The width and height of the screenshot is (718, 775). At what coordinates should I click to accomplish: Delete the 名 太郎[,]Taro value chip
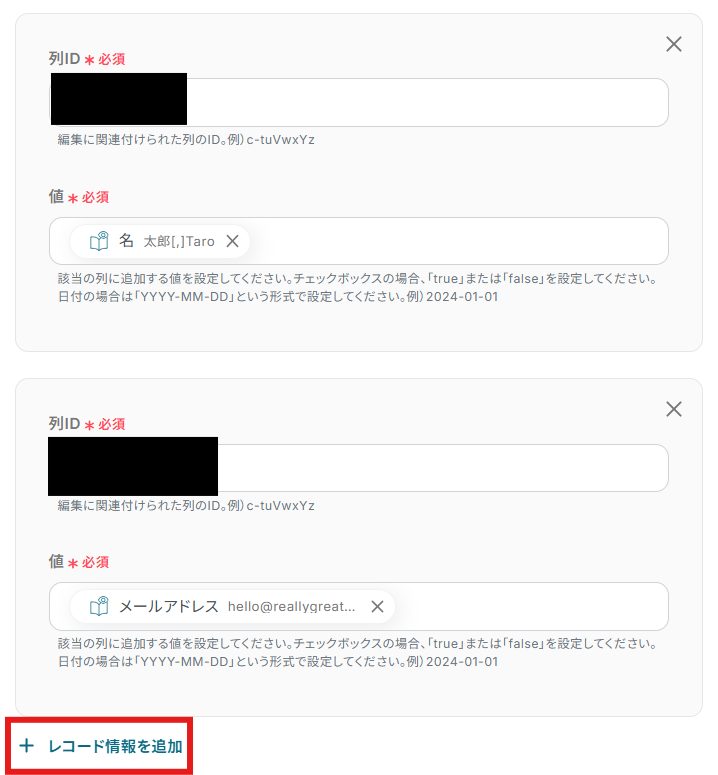[x=232, y=241]
